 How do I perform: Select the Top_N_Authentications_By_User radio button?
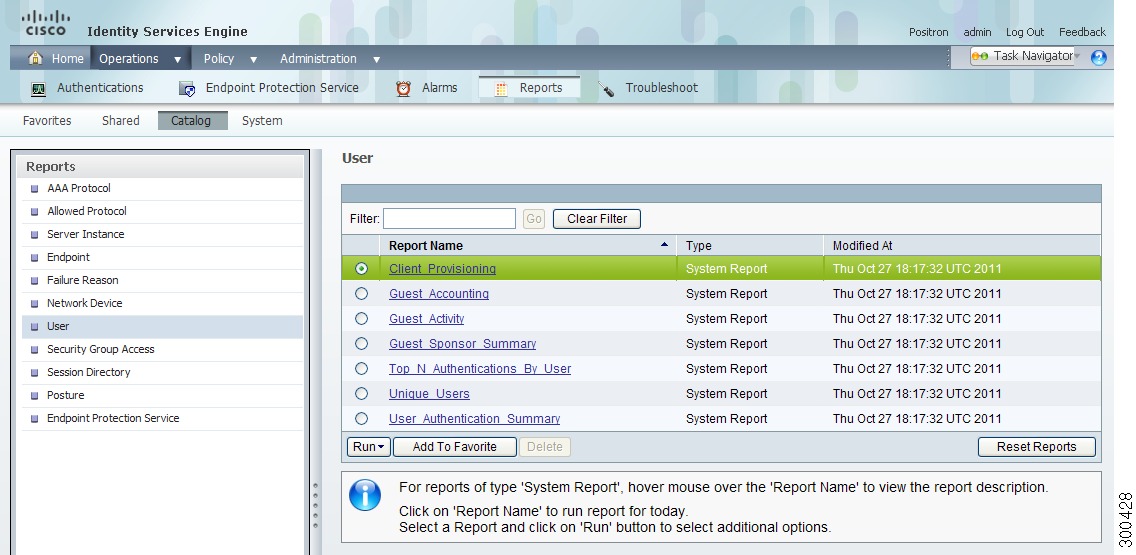362,369
